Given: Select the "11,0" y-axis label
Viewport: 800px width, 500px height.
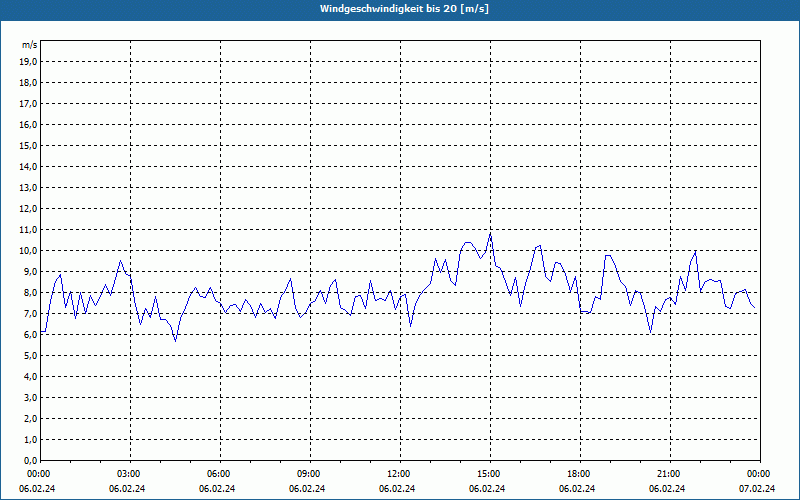Looking at the screenshot, I should [28, 230].
